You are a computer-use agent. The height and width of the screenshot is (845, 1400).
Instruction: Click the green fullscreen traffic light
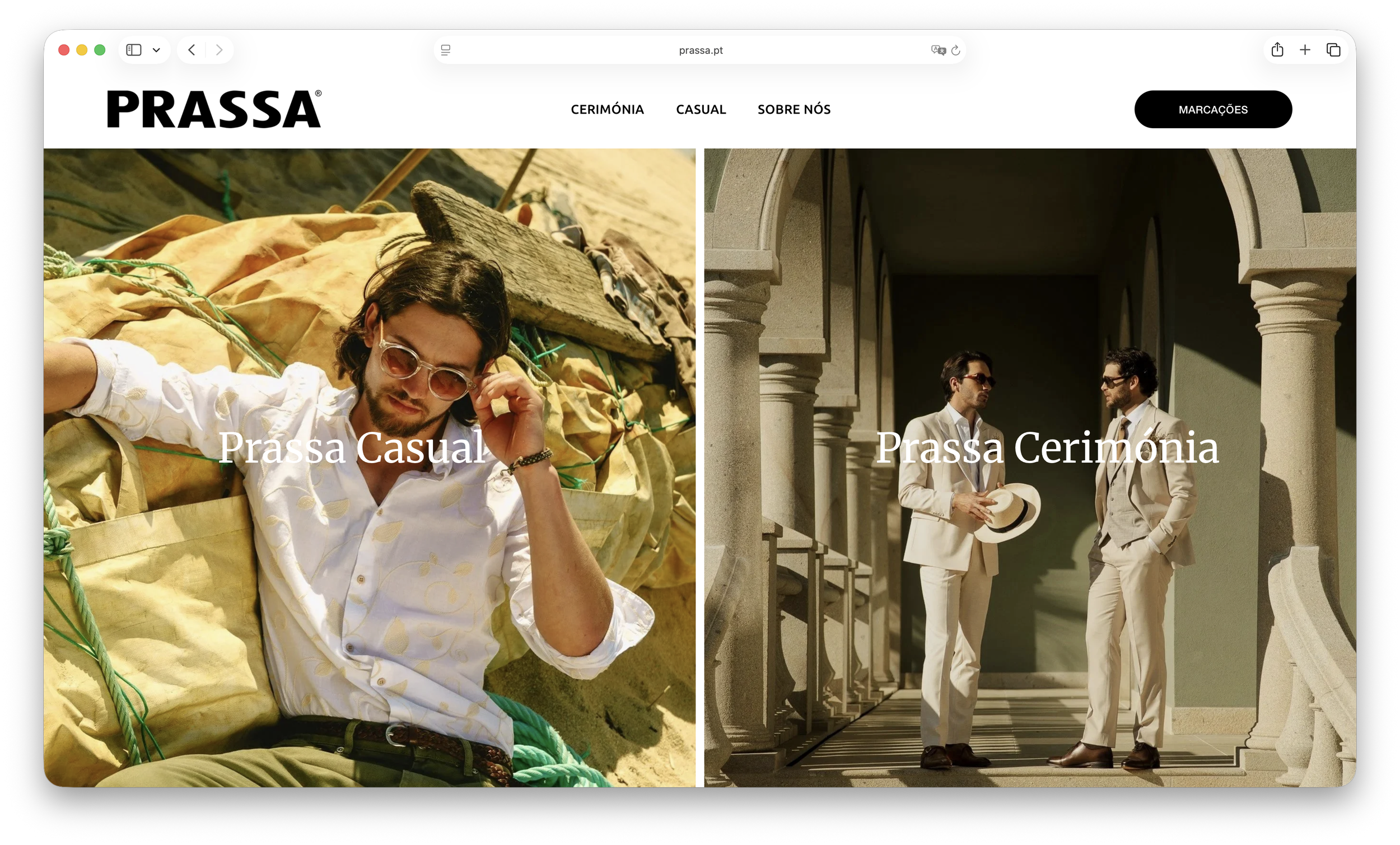coord(100,50)
